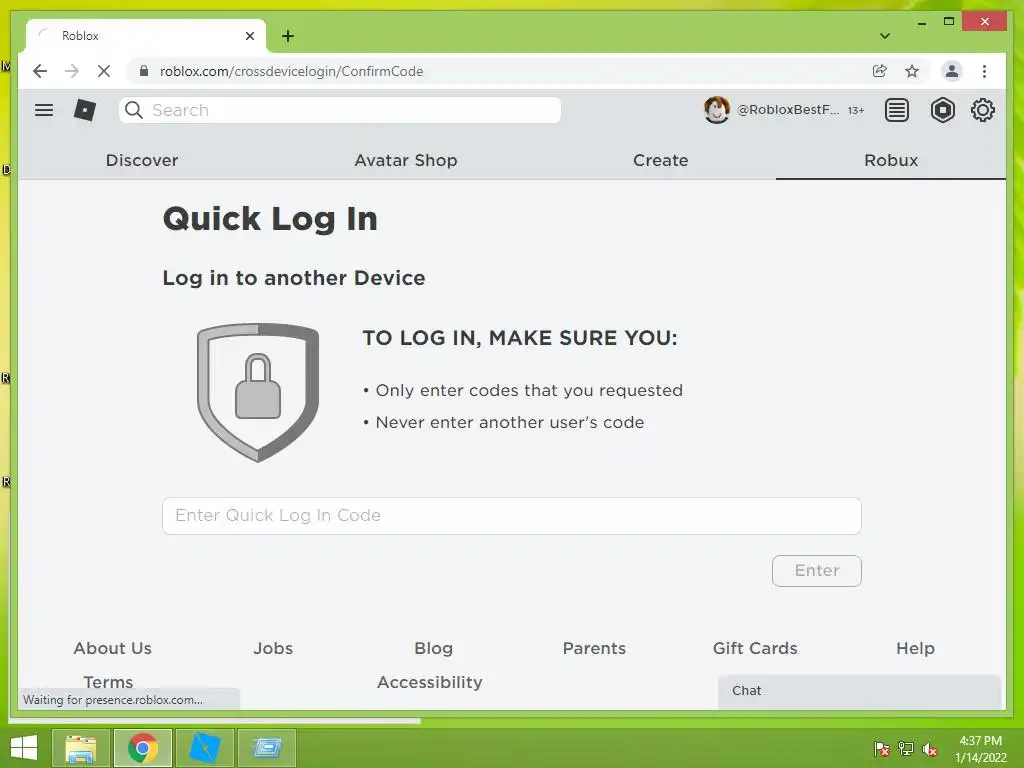Viewport: 1024px width, 768px height.
Task: Open the Create tab
Action: click(660, 160)
